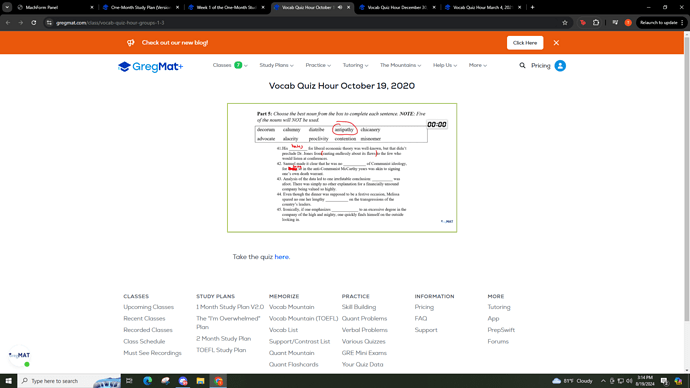The width and height of the screenshot is (690, 388).
Task: Open the Vocab Mountain footer link
Action: (291, 307)
